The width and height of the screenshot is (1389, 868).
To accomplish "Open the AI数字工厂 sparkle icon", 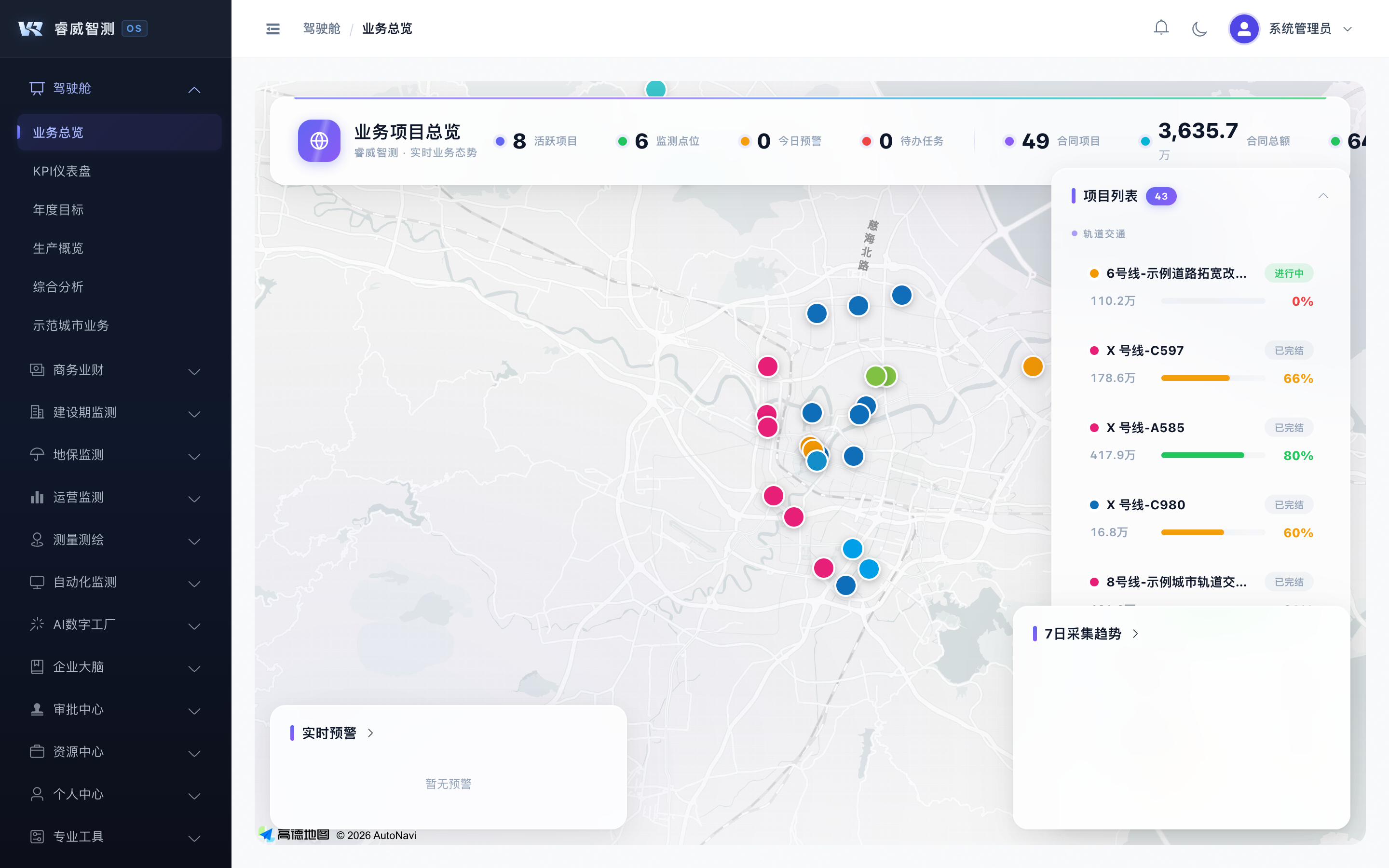I will (37, 624).
